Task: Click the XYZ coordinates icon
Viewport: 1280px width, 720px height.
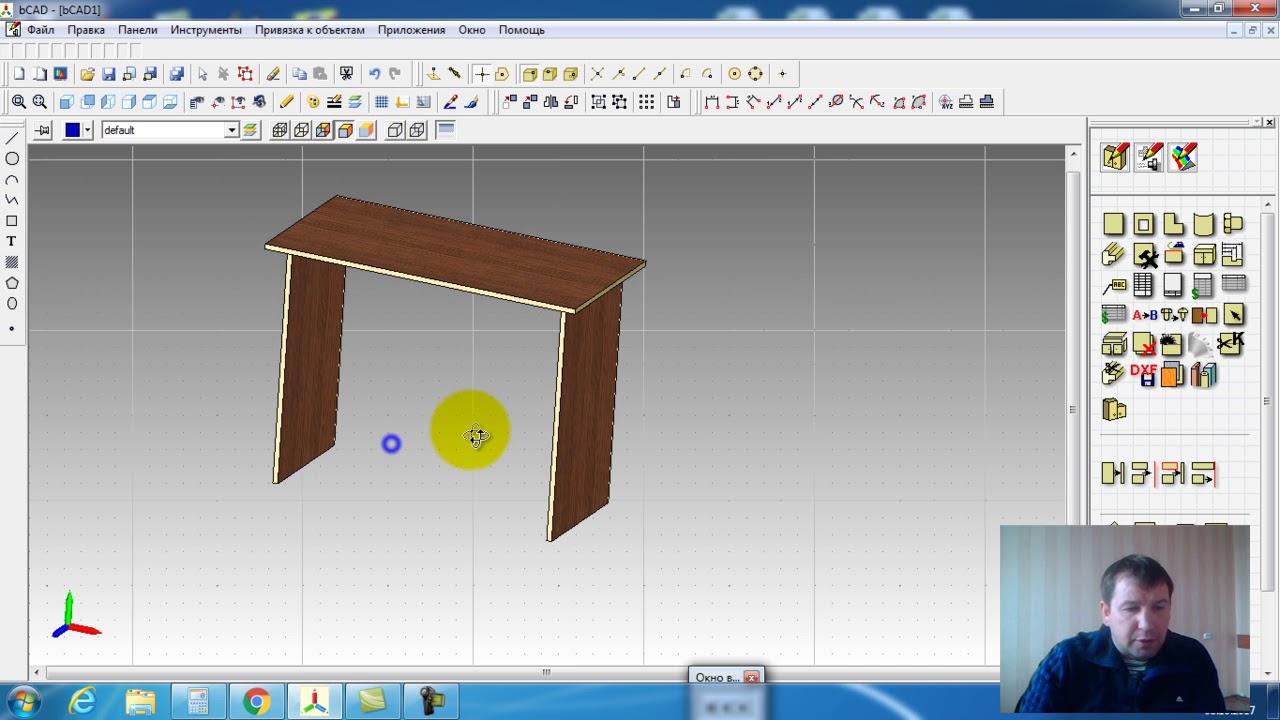Action: [x=945, y=102]
